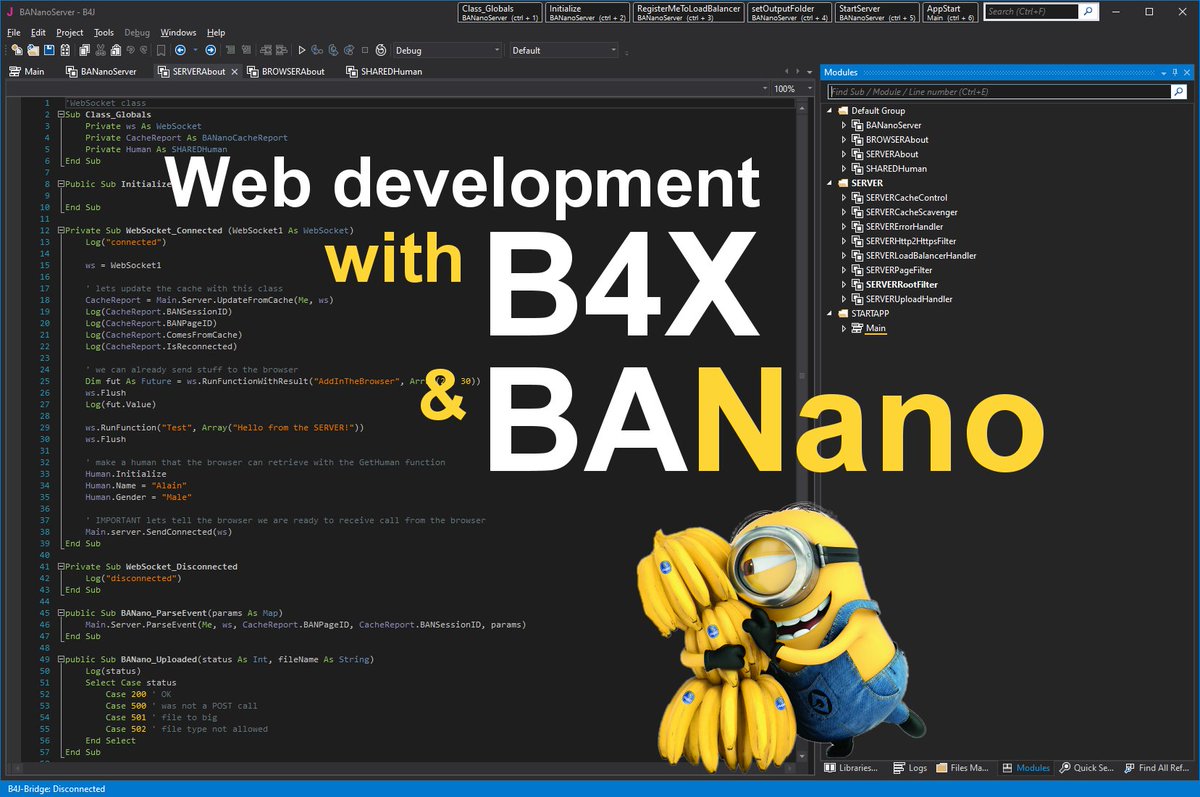Click the SERVER folder icon in Modules
Viewport: 1200px width, 797px height.
pos(842,183)
